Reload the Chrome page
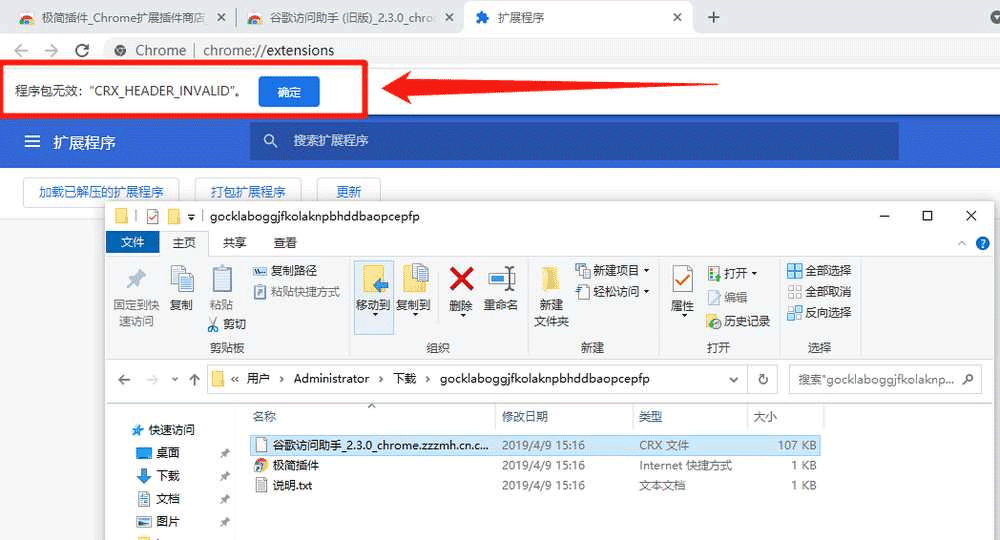The width and height of the screenshot is (1000, 540). click(x=82, y=50)
